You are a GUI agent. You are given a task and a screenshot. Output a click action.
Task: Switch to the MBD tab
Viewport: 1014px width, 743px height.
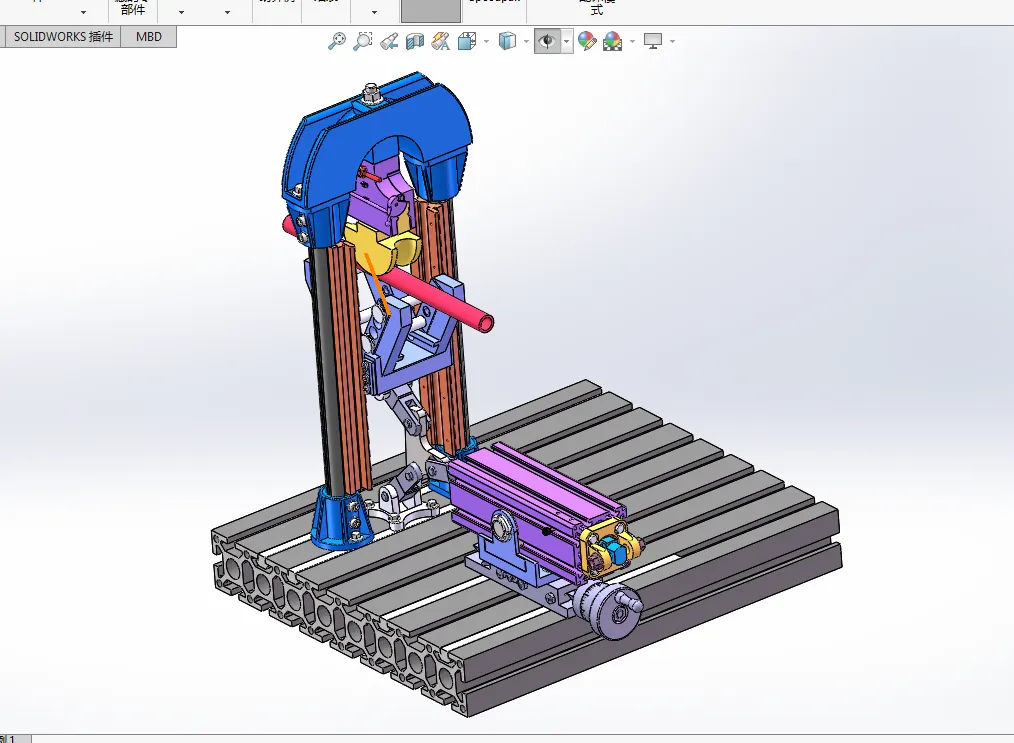pyautogui.click(x=149, y=37)
